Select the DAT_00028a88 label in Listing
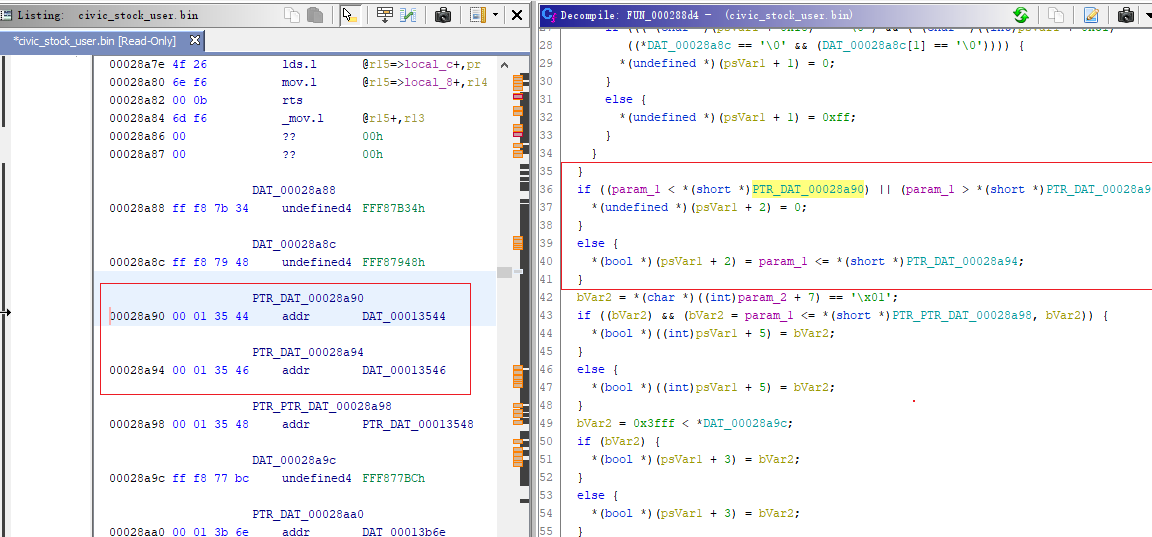Viewport: 1152px width, 537px height. tap(295, 190)
